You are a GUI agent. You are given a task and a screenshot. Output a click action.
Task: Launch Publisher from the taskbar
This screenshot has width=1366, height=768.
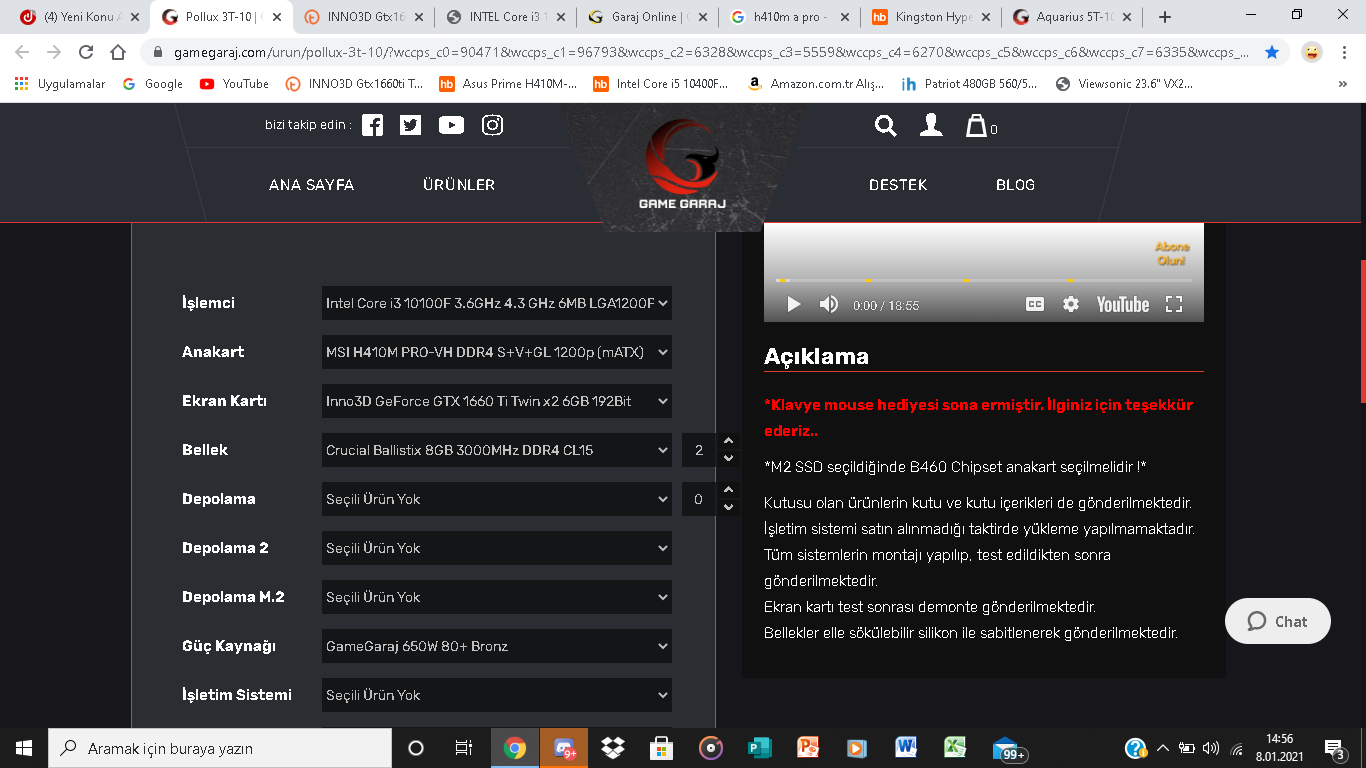coord(759,748)
